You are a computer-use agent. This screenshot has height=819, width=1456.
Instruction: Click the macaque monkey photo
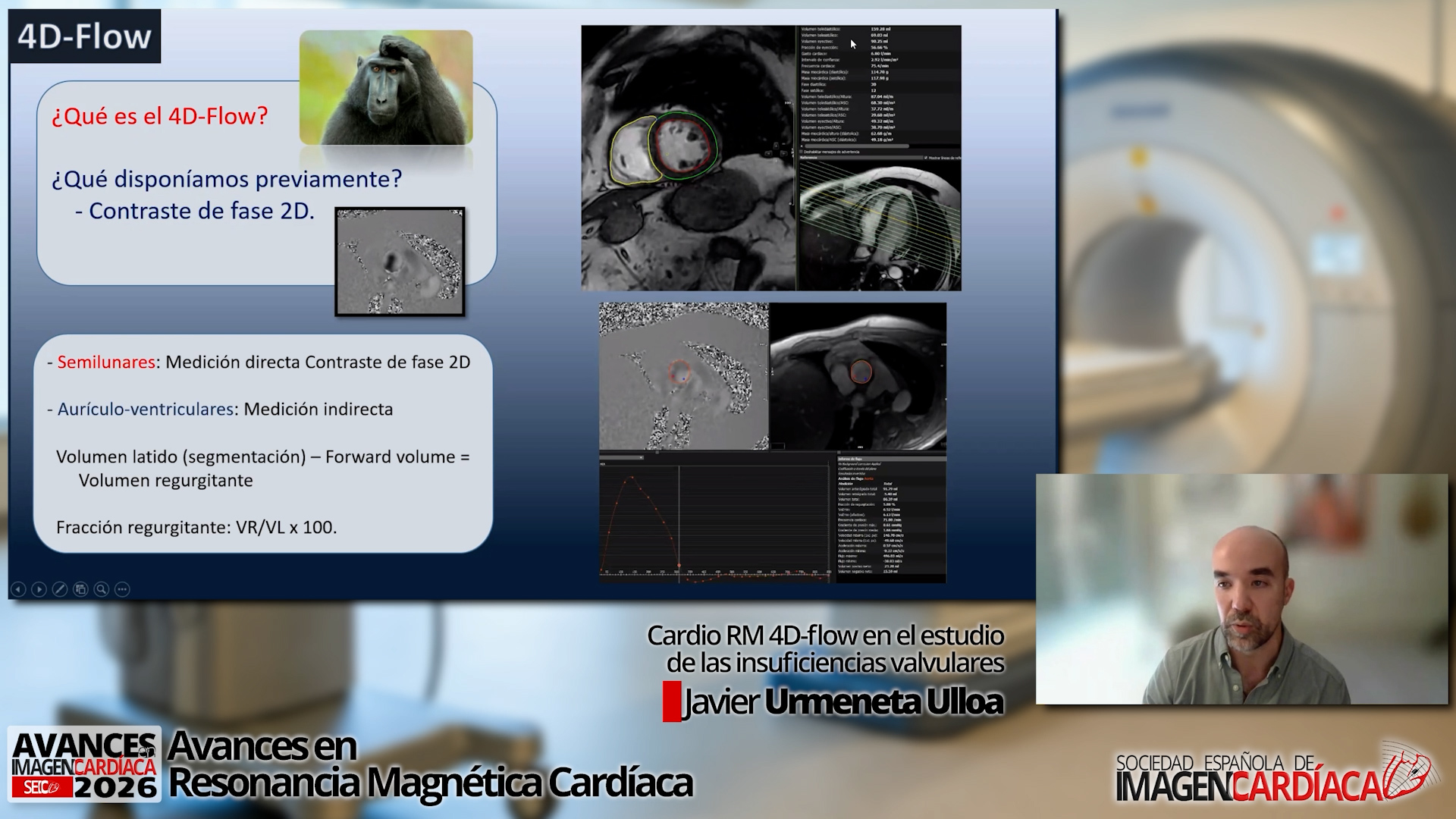(x=386, y=87)
